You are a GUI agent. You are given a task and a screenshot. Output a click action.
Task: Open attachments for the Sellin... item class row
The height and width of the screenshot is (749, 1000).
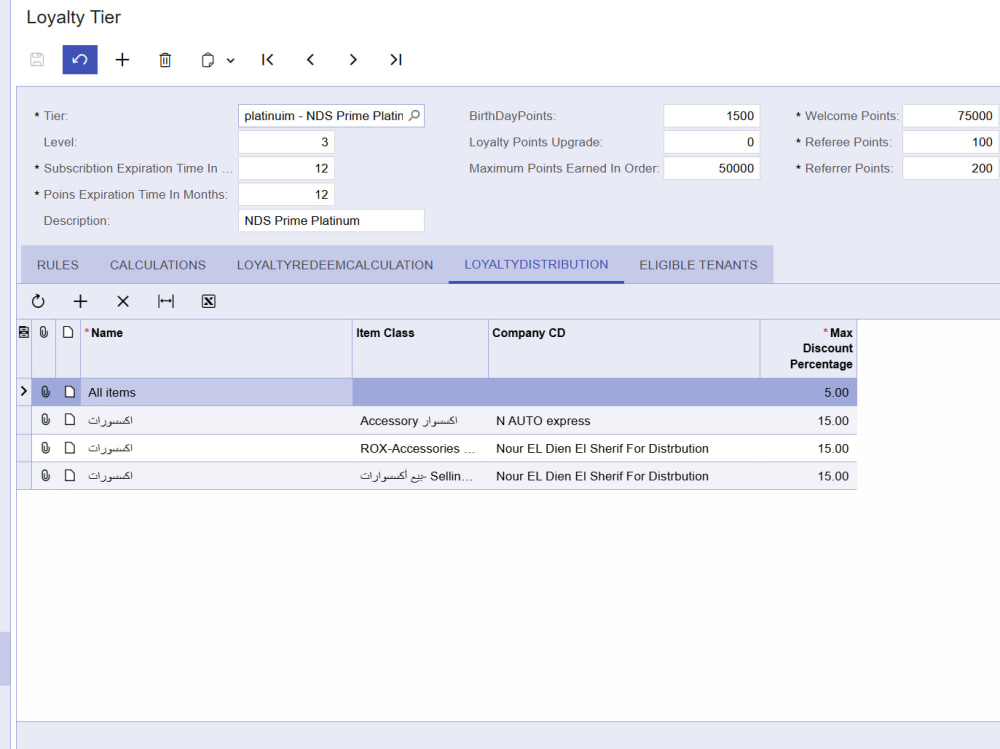tap(45, 475)
